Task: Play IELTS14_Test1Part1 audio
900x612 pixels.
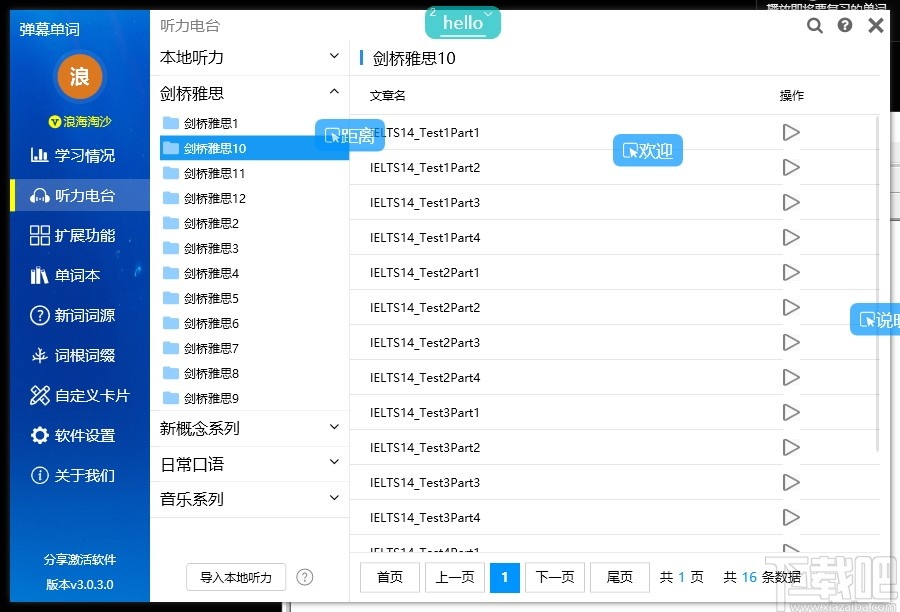Action: click(x=791, y=132)
